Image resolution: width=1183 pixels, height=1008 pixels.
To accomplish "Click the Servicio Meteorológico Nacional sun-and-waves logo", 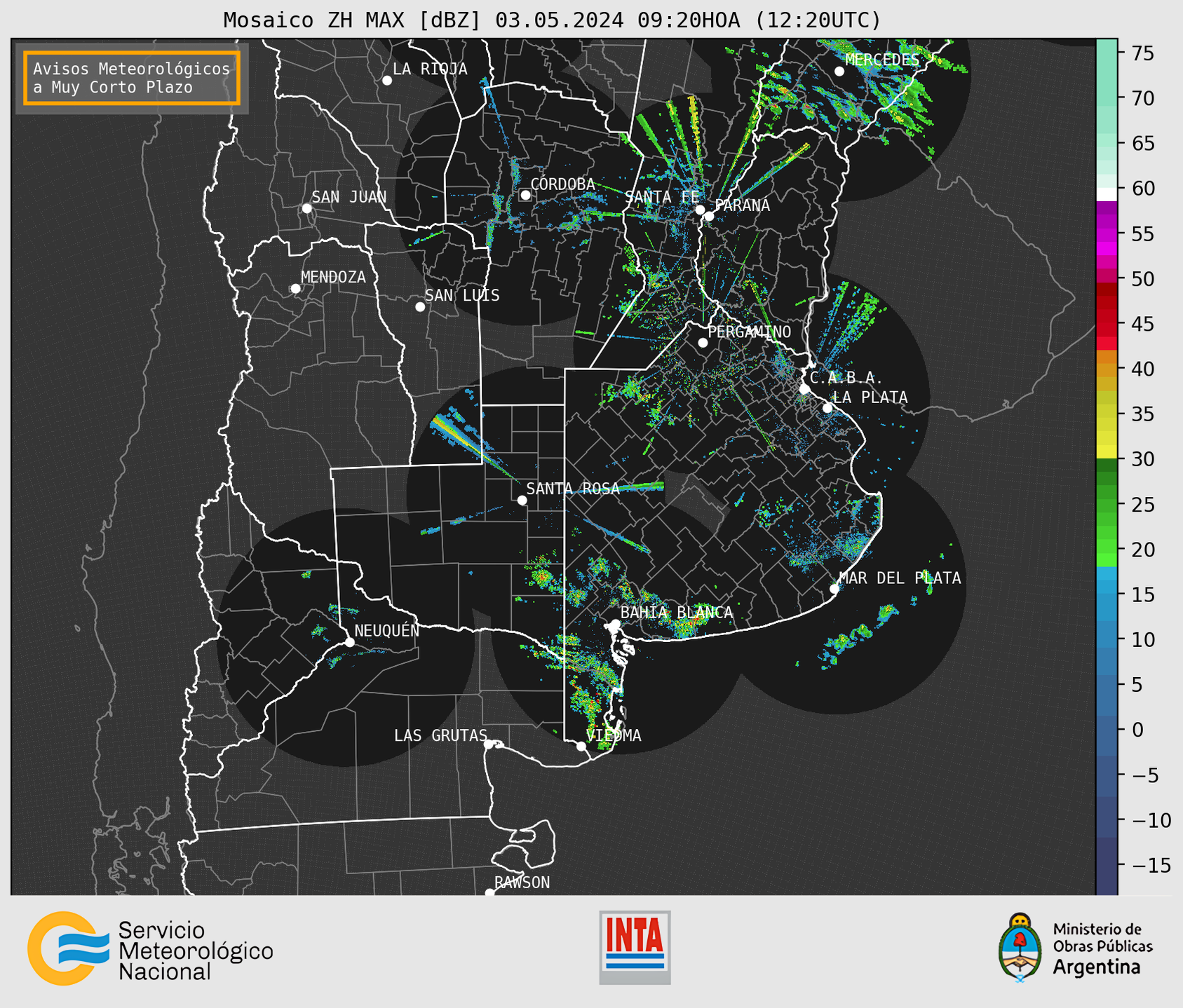I will point(69,948).
